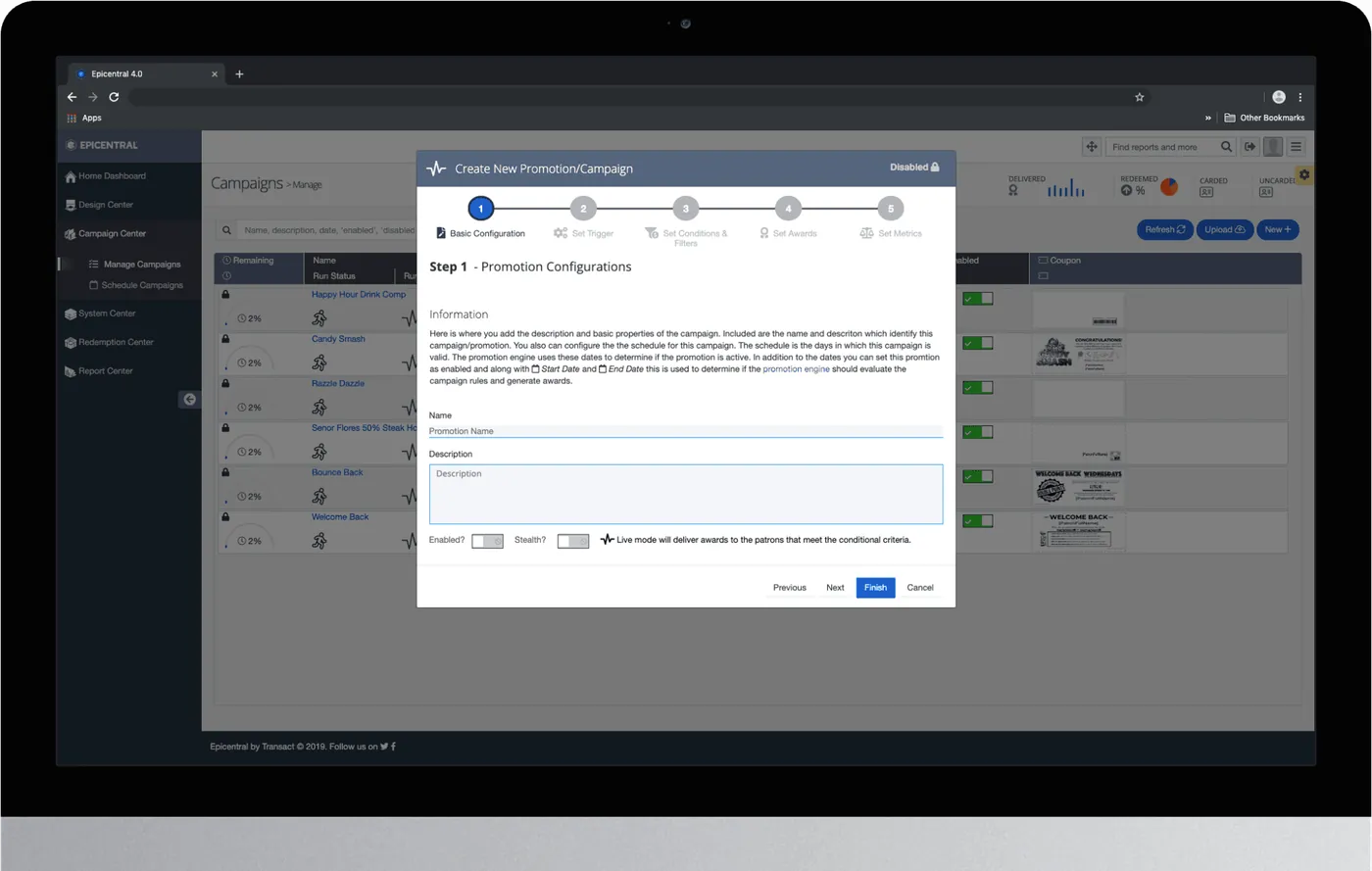Click the Refresh button

tap(1165, 229)
